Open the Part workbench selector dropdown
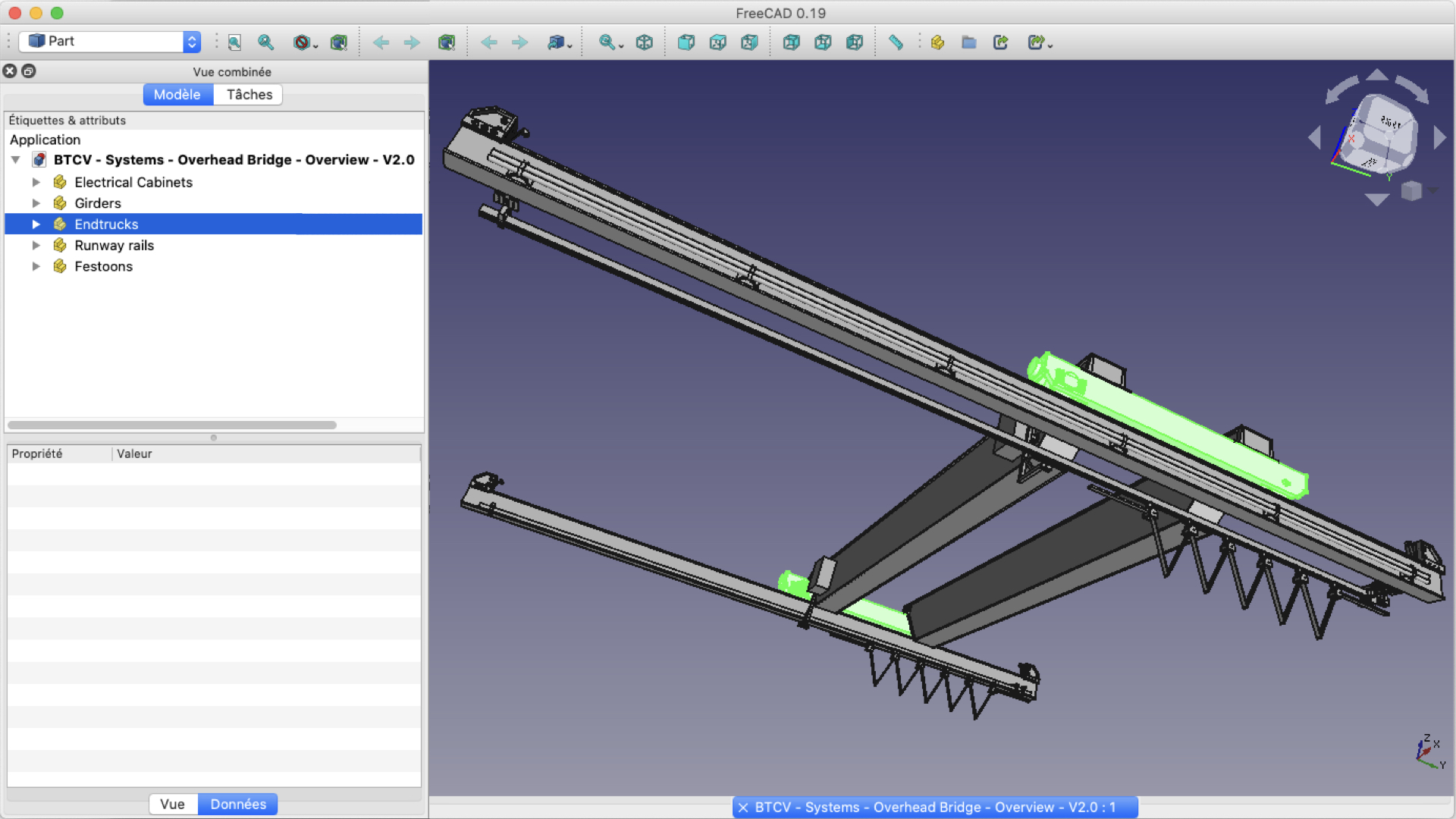The height and width of the screenshot is (819, 1456). click(110, 42)
